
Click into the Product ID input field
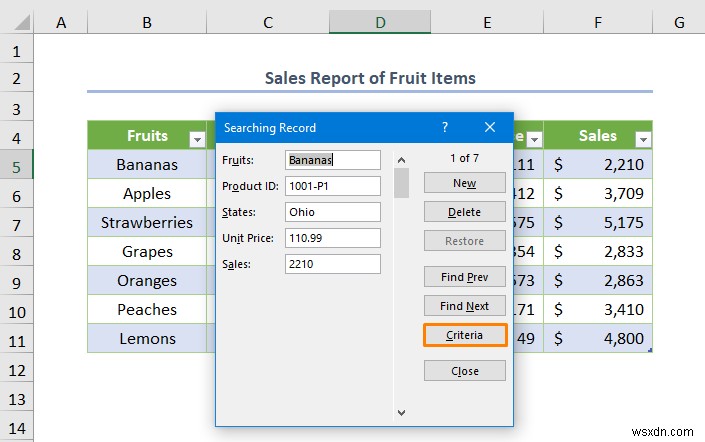tap(333, 186)
